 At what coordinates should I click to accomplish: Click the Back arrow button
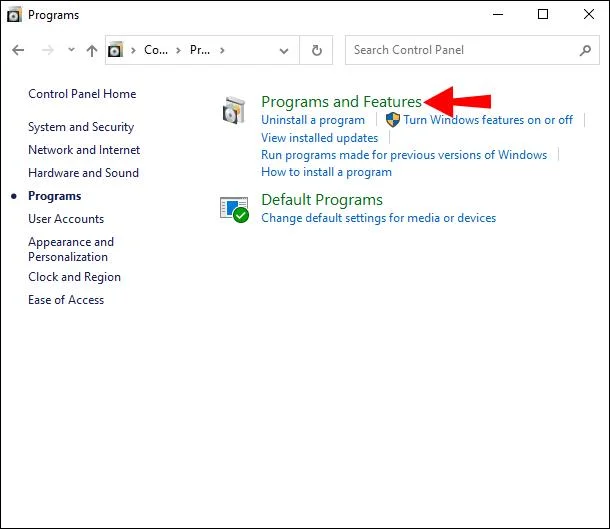18,50
